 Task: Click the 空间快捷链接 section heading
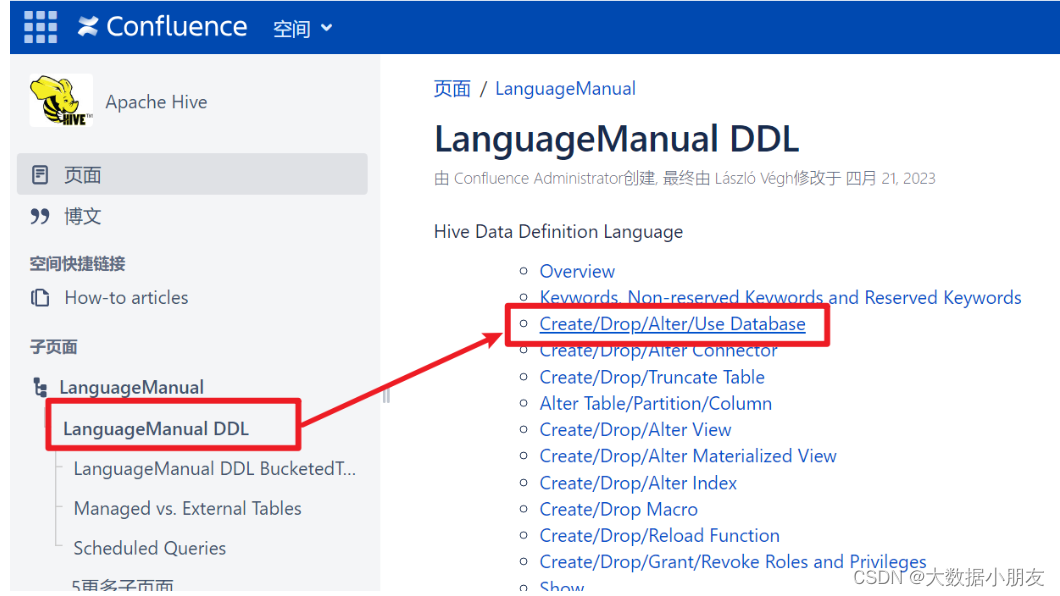[x=78, y=264]
